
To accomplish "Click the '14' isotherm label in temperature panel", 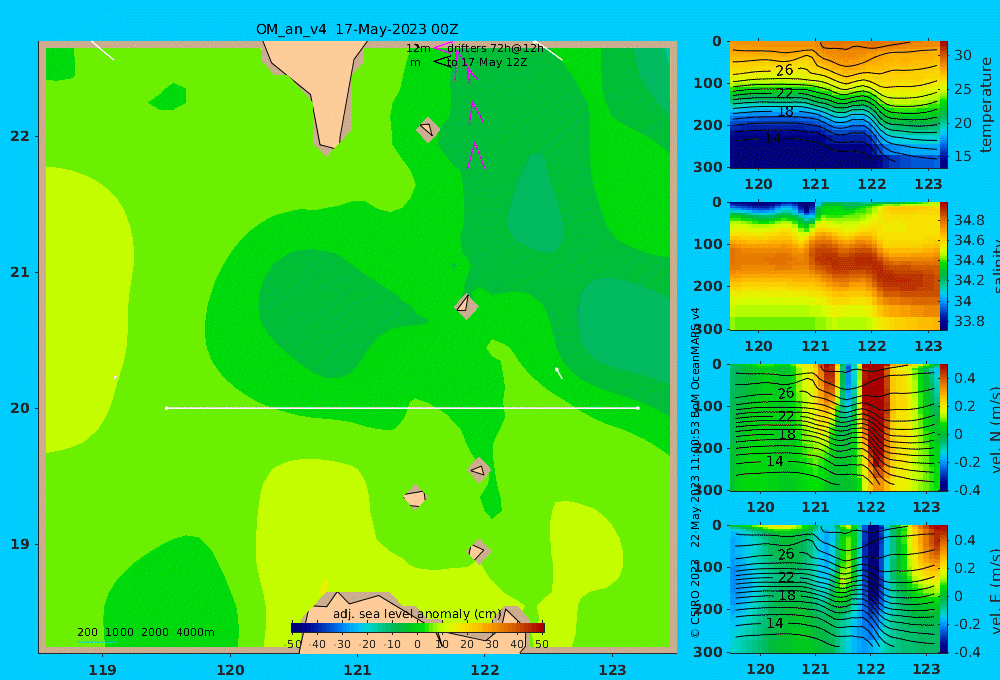I will click(x=773, y=138).
